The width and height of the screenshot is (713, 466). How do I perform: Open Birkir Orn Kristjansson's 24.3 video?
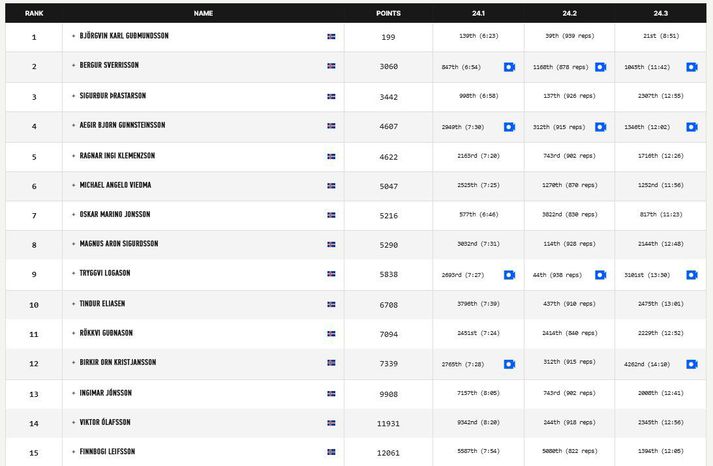tap(692, 364)
